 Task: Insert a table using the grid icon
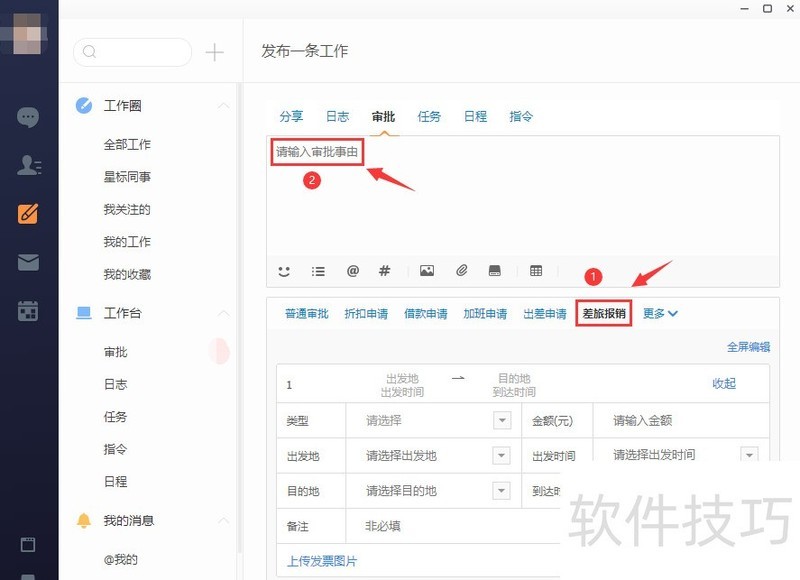pyautogui.click(x=536, y=270)
